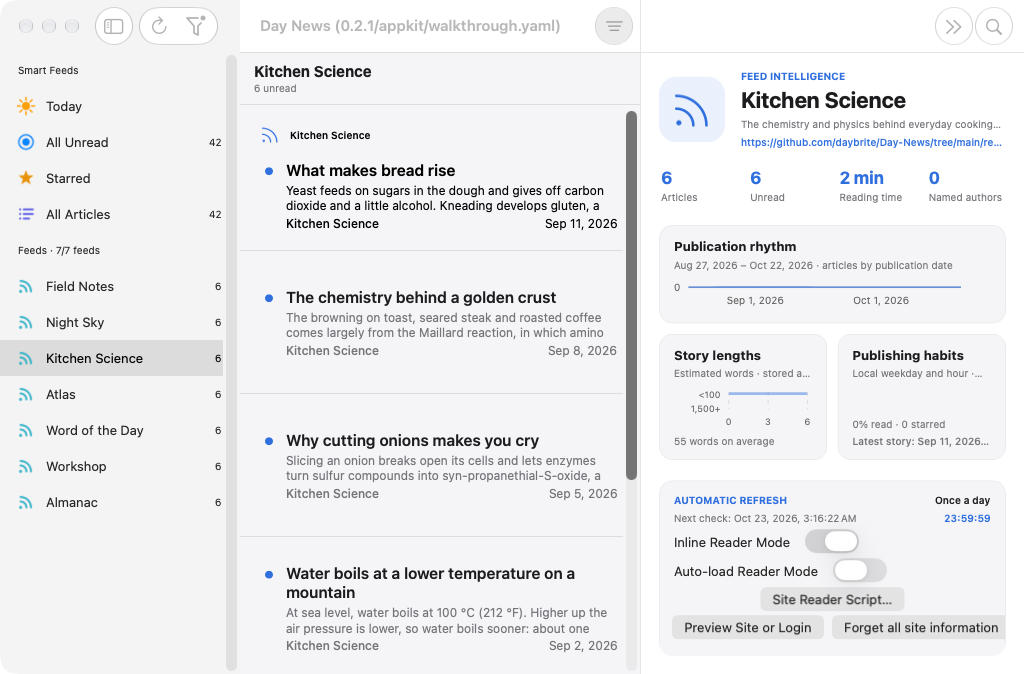The width and height of the screenshot is (1024, 674).
Task: Select the Workshop feed
Action: [x=112, y=466]
